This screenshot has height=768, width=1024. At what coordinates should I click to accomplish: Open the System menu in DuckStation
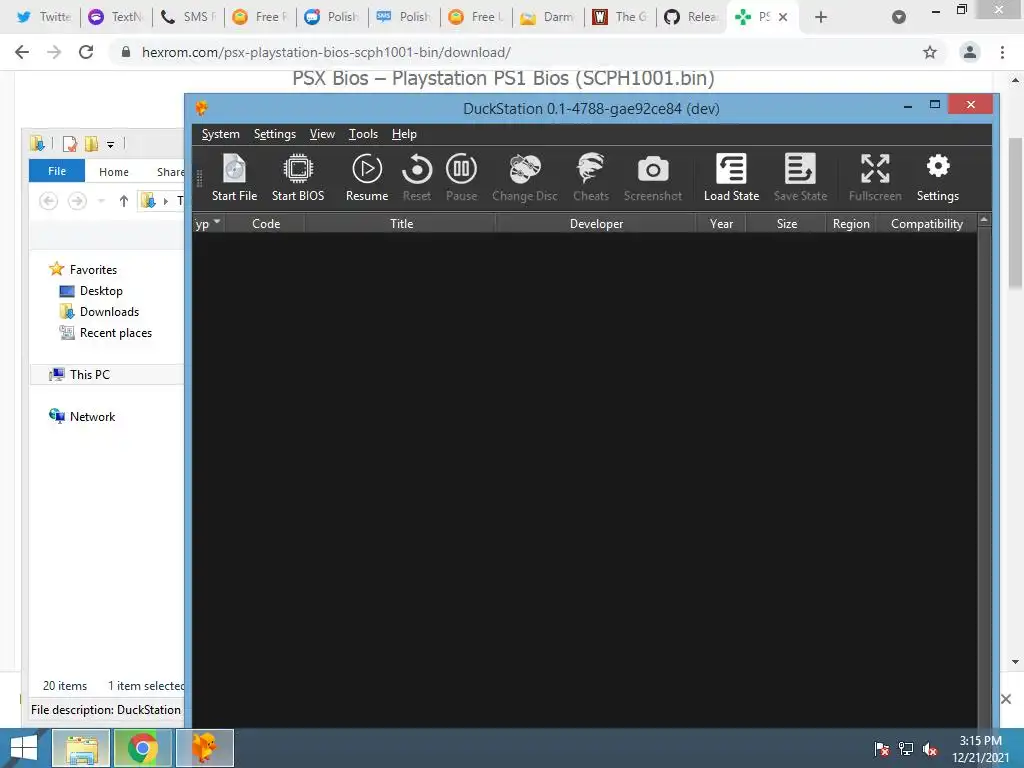point(220,134)
